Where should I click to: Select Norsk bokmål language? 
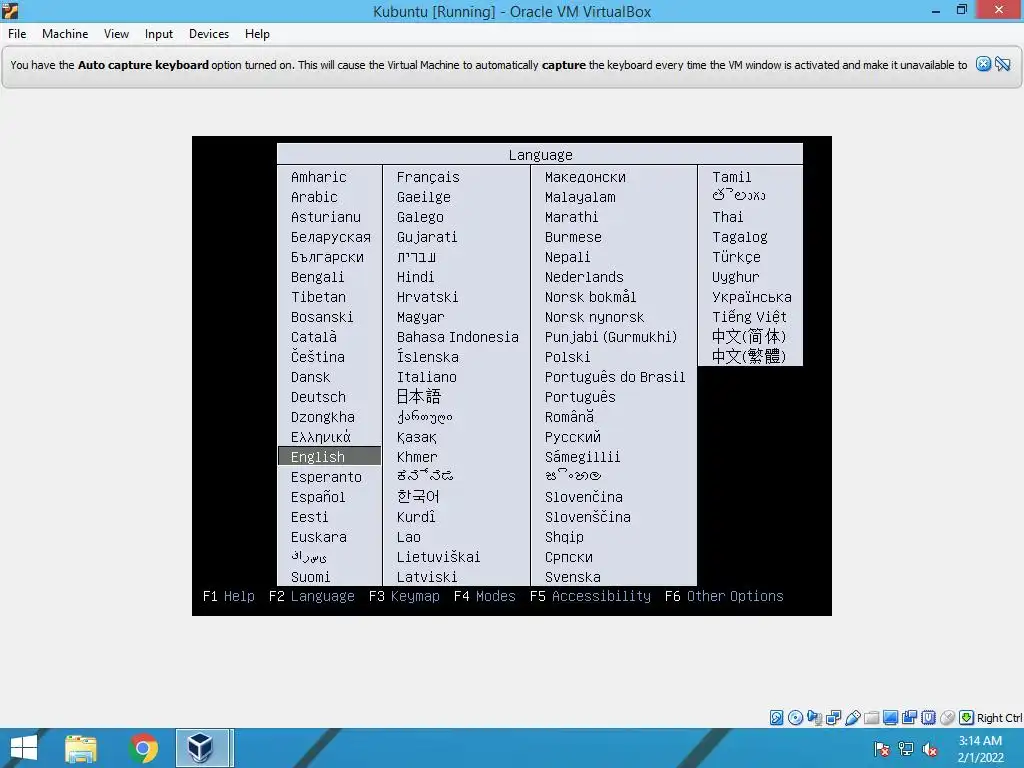[590, 297]
